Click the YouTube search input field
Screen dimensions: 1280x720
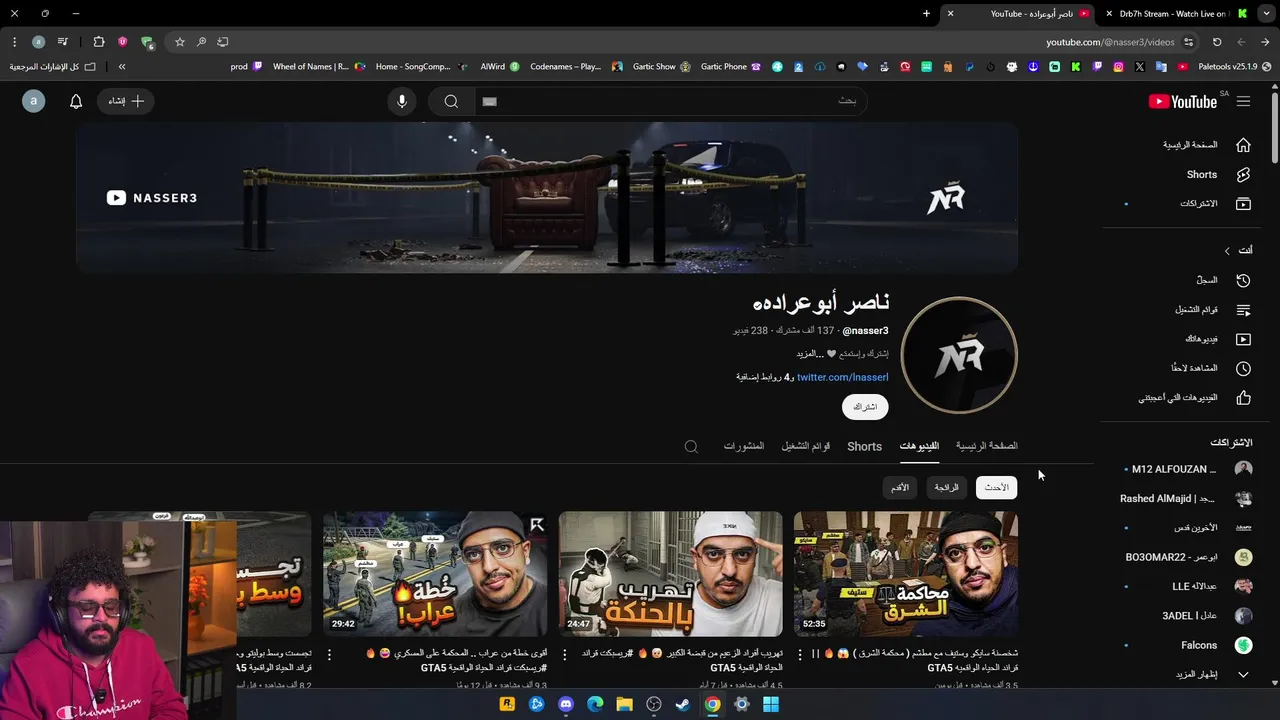pyautogui.click(x=670, y=101)
